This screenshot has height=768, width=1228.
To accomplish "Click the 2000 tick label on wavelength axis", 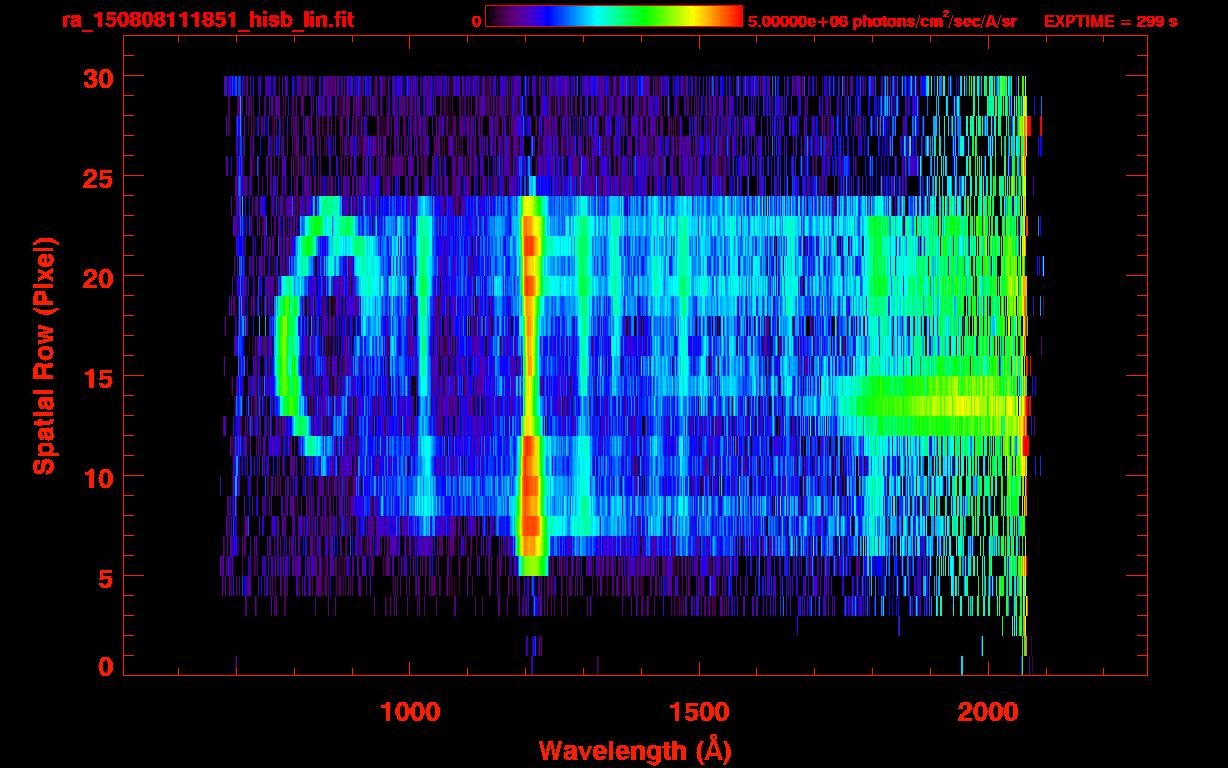I will click(x=986, y=712).
